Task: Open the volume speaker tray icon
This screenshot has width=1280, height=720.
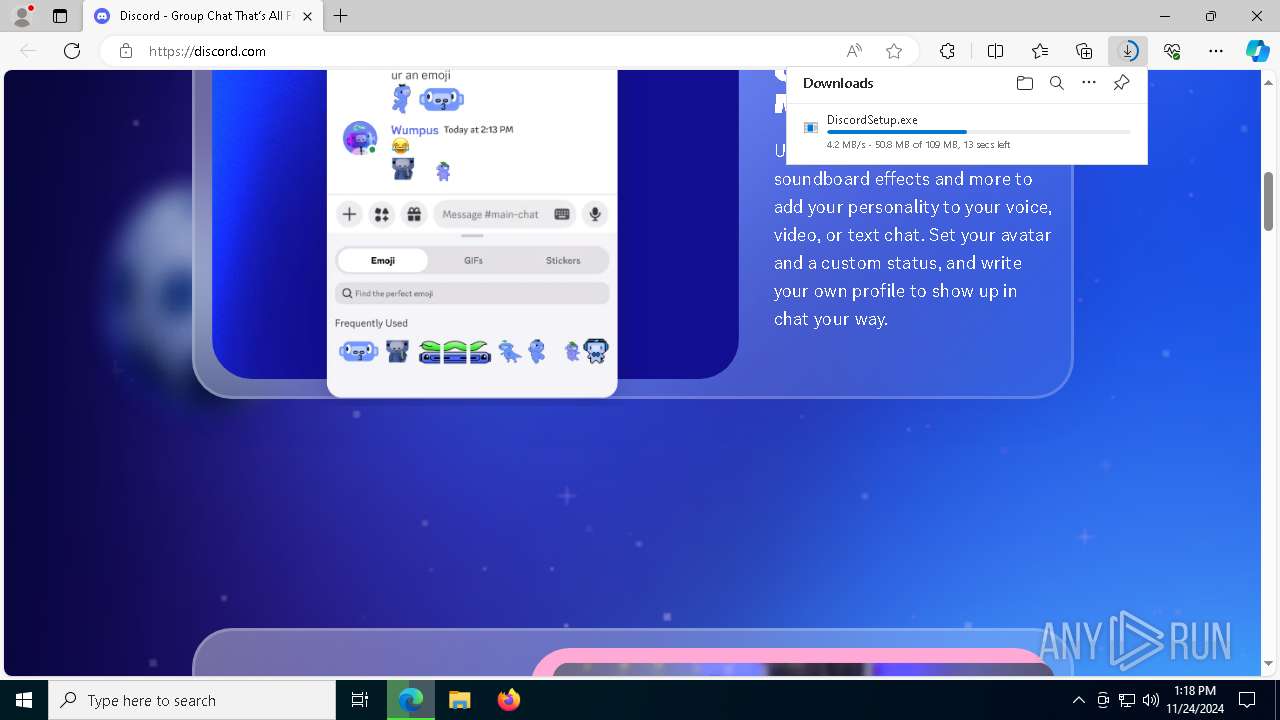Action: point(1151,700)
